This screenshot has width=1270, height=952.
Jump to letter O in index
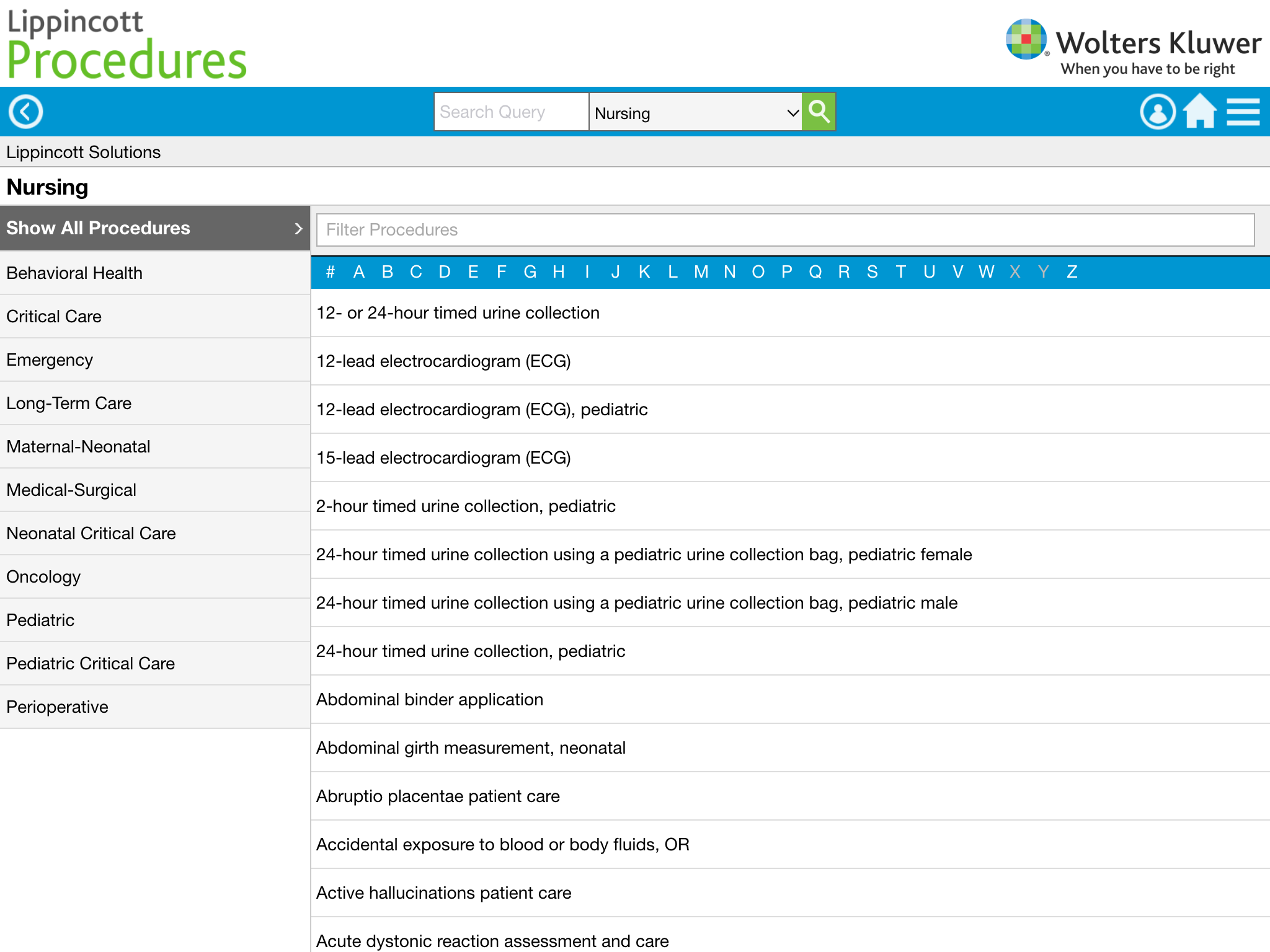click(x=758, y=271)
